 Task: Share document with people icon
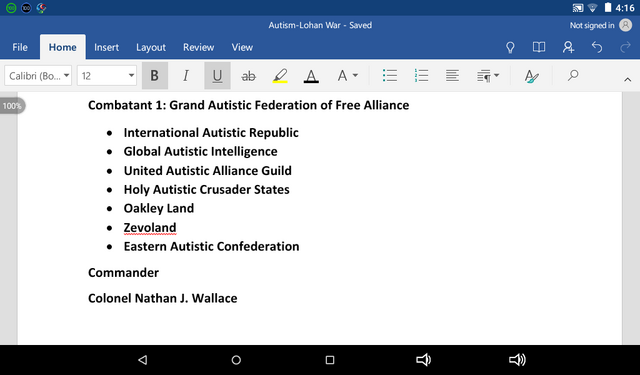pos(568,47)
